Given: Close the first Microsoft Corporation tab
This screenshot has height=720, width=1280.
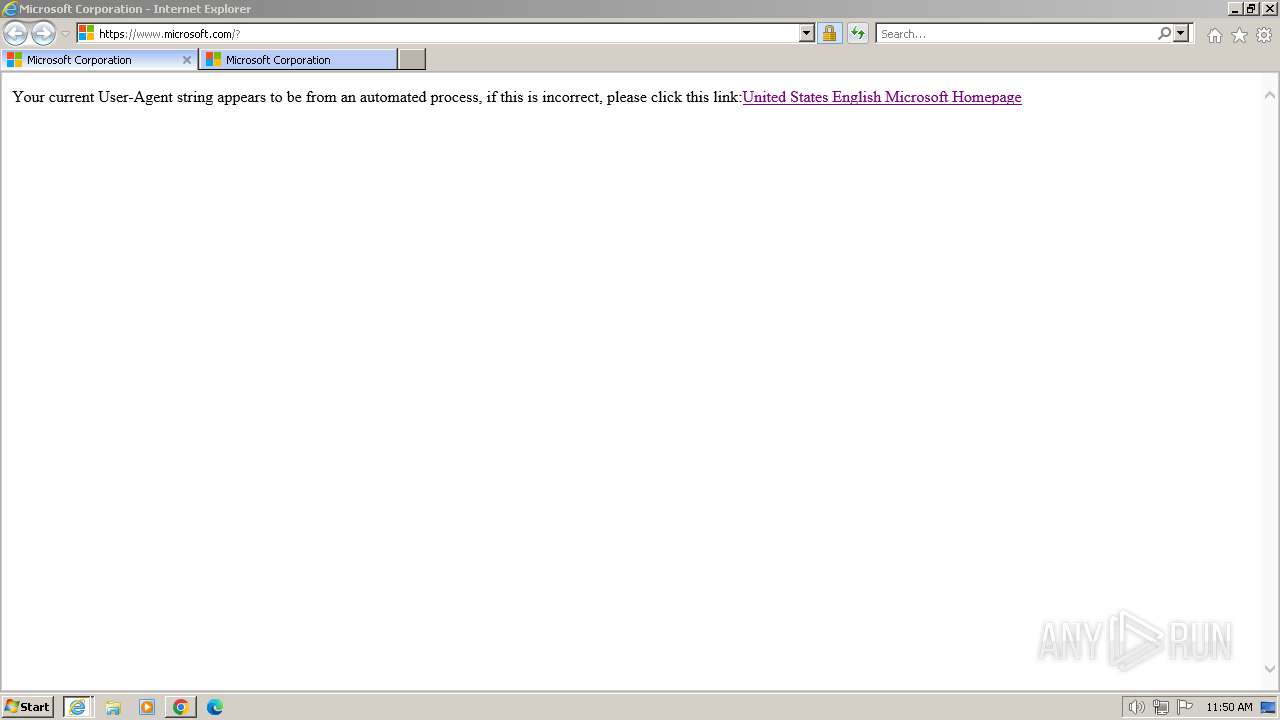Looking at the screenshot, I should (186, 60).
